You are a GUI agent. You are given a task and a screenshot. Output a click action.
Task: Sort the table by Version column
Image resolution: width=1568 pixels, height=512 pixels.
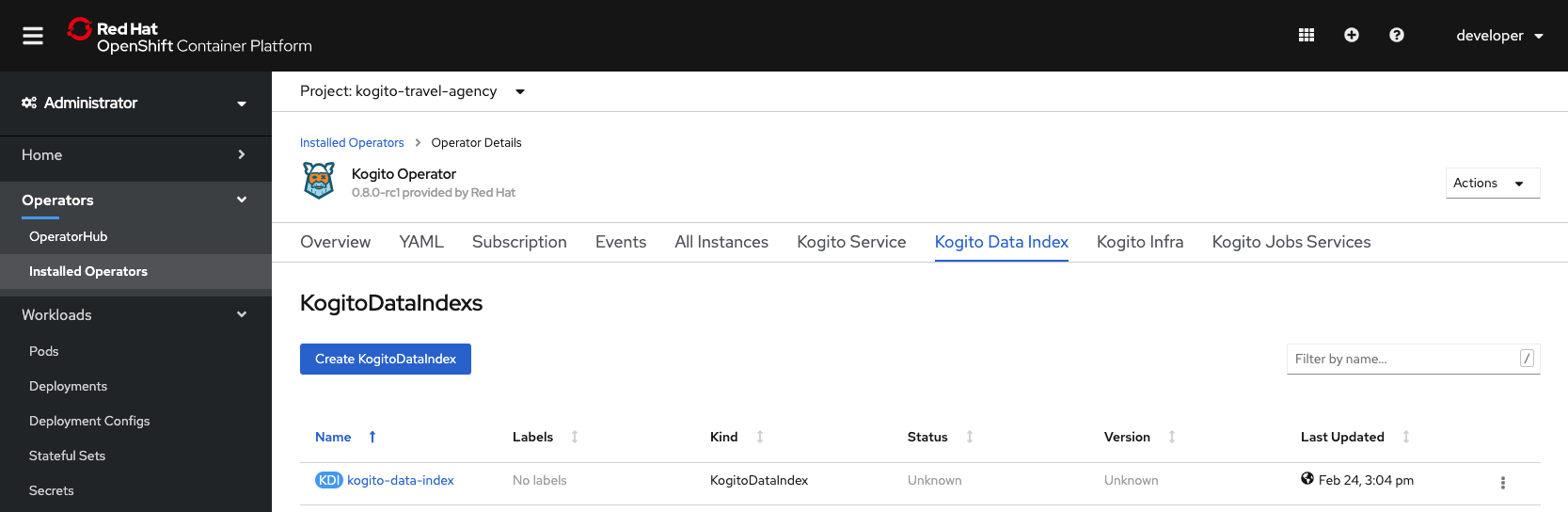tap(1140, 437)
